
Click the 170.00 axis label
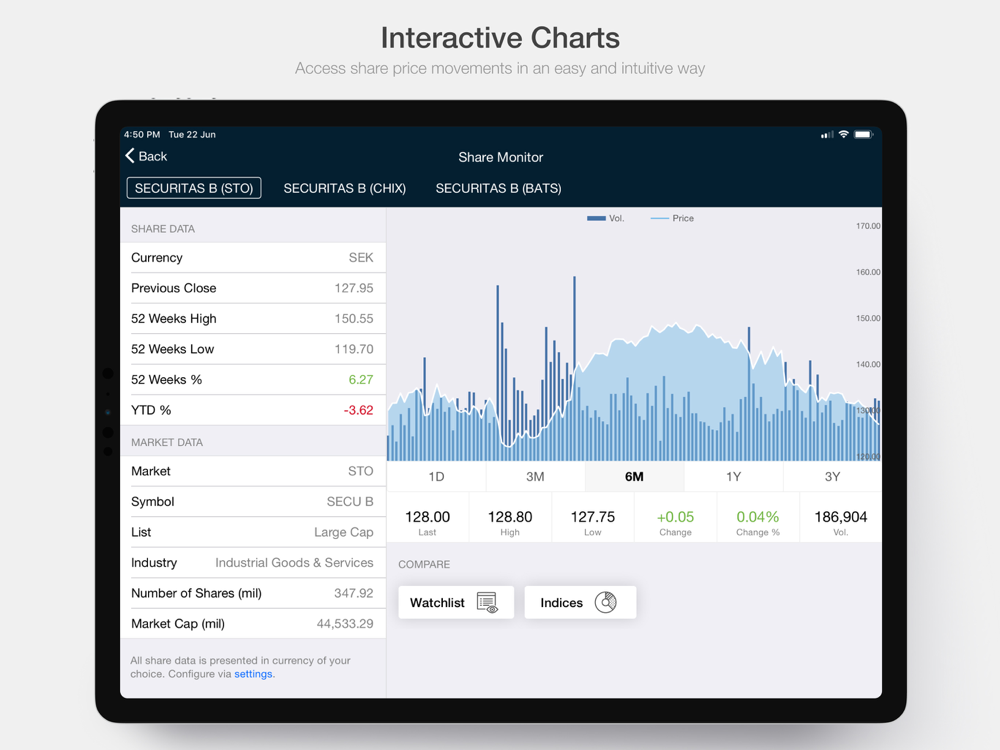[868, 226]
